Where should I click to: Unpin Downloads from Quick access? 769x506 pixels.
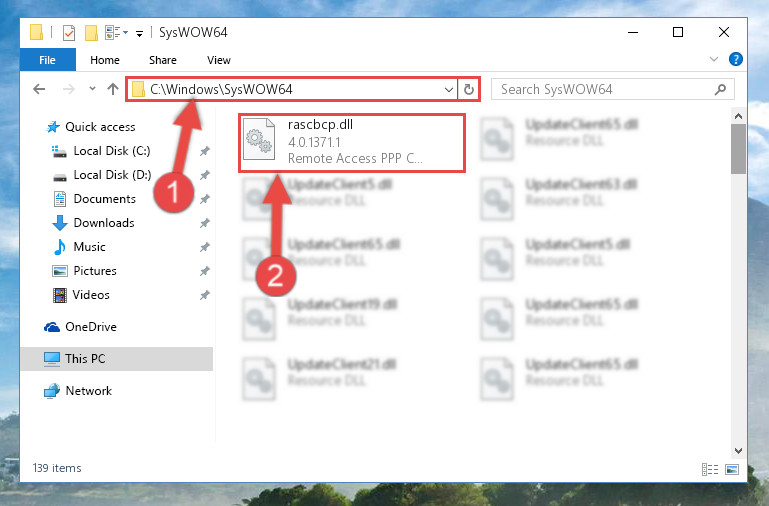point(205,223)
